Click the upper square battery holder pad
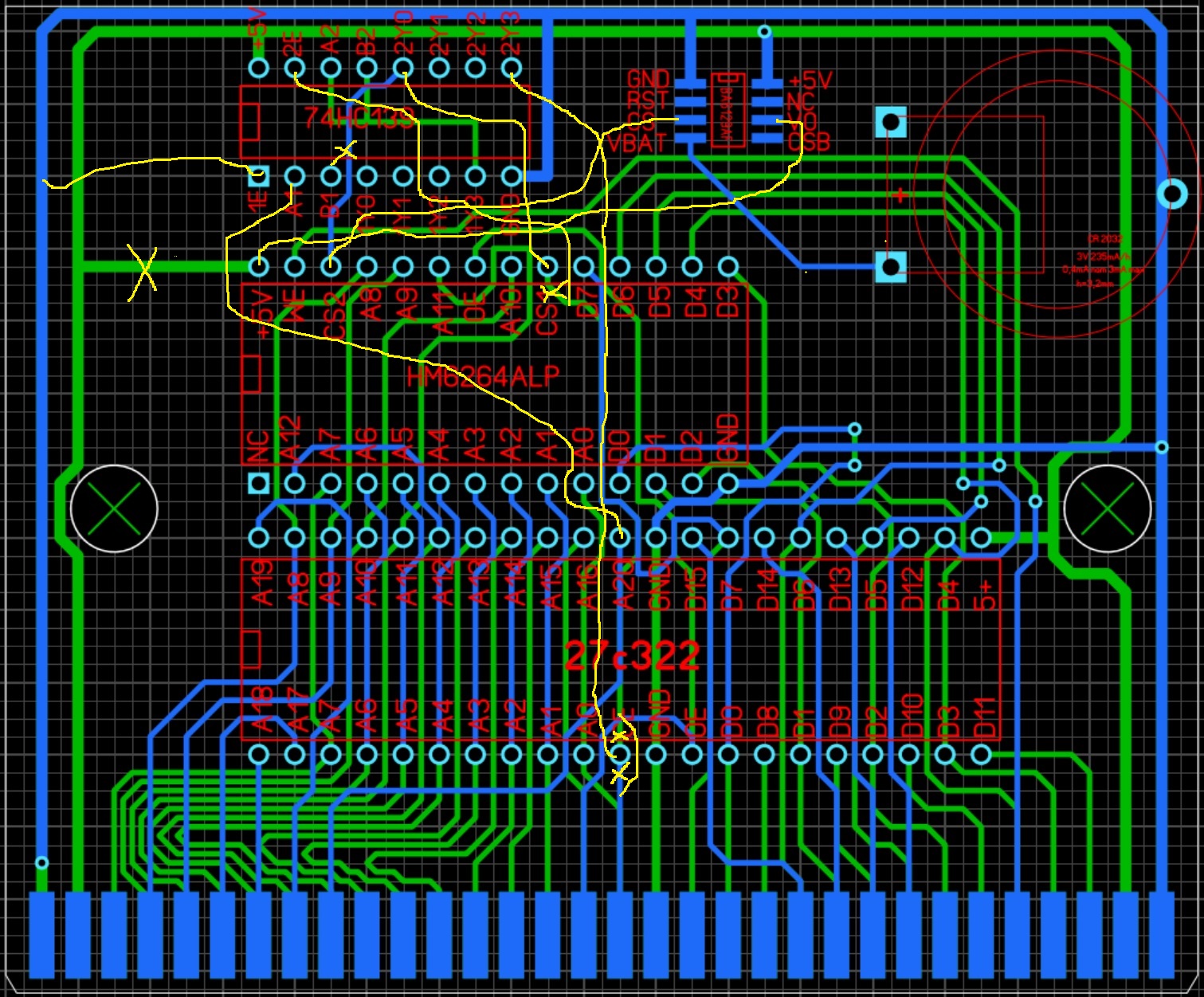This screenshot has height=997, width=1204. [x=891, y=123]
